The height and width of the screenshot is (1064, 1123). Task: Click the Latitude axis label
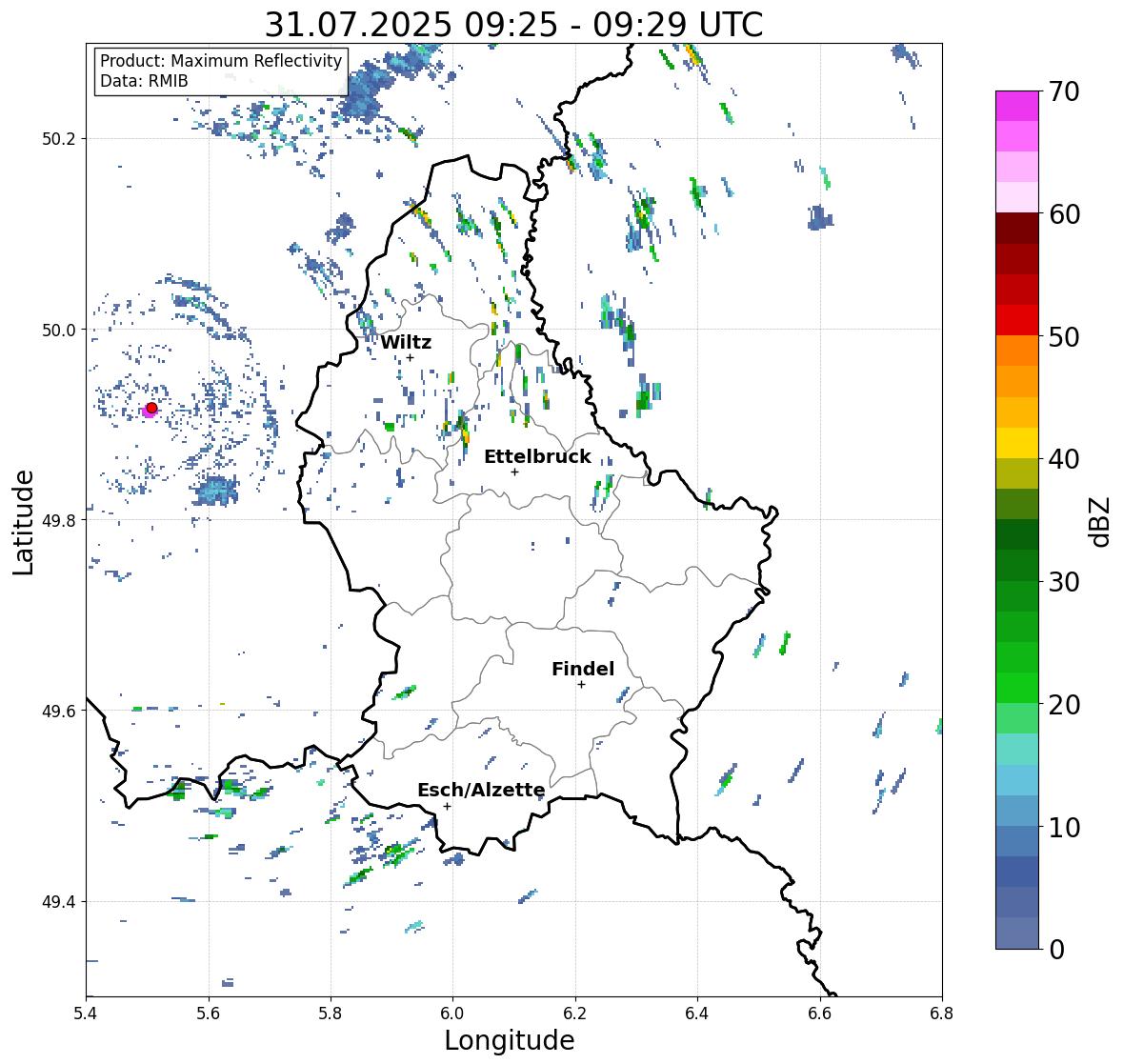23,522
